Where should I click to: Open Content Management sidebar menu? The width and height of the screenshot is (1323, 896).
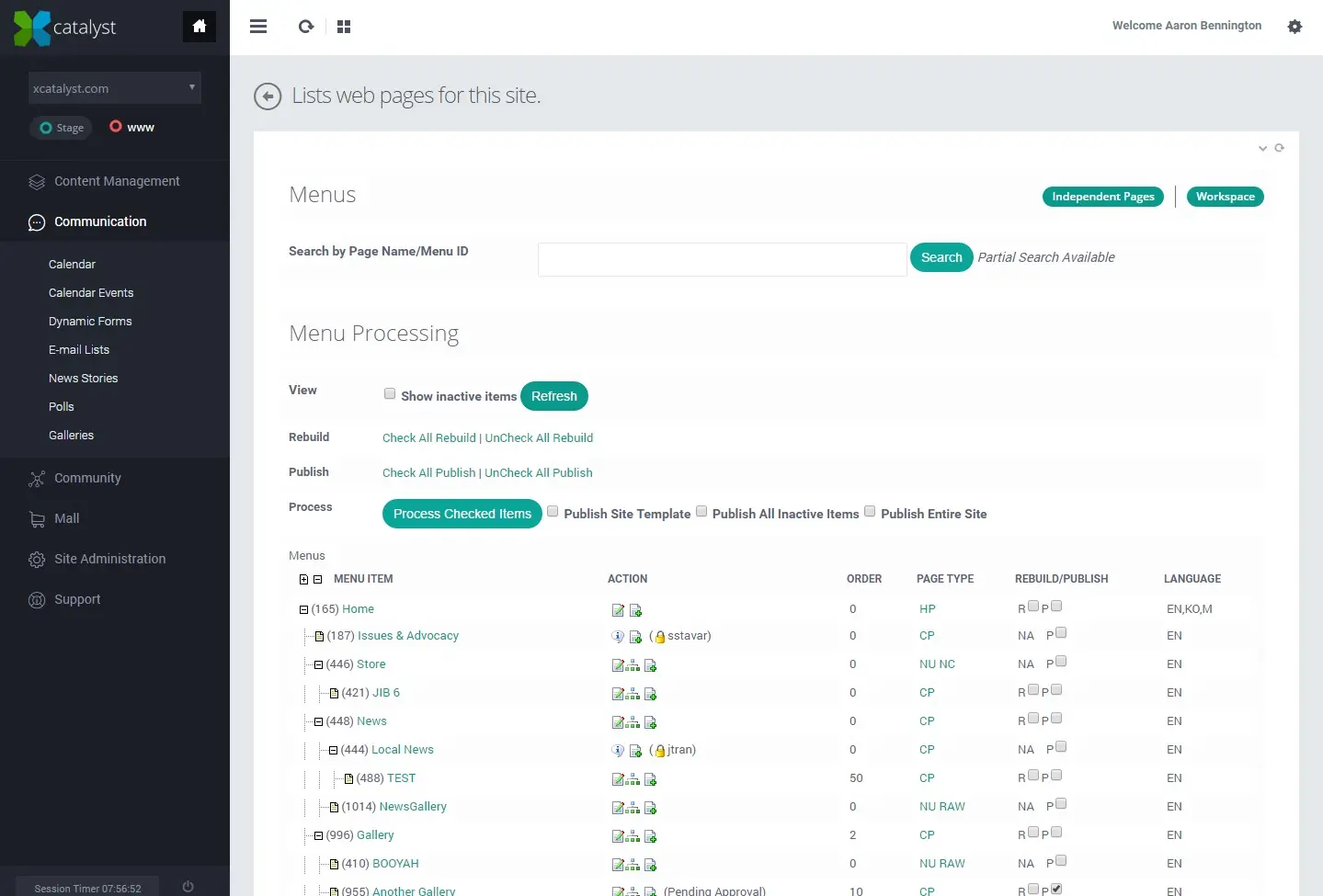[x=117, y=181]
